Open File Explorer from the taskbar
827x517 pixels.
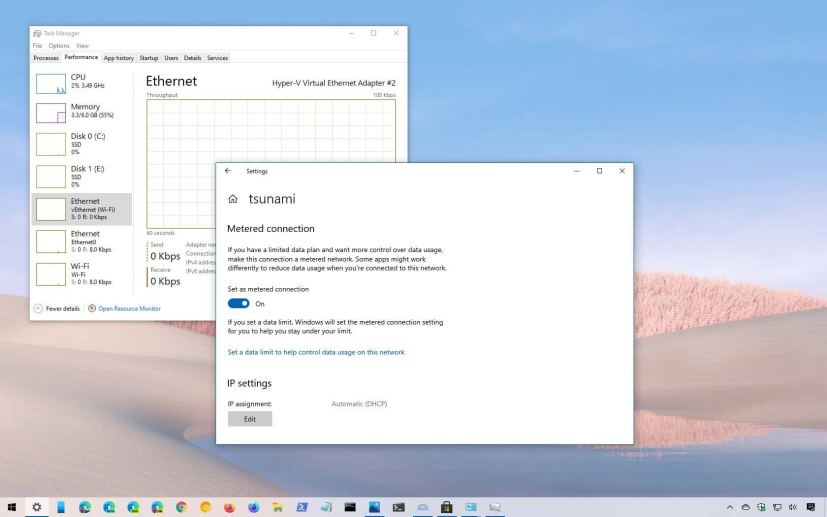coord(277,508)
